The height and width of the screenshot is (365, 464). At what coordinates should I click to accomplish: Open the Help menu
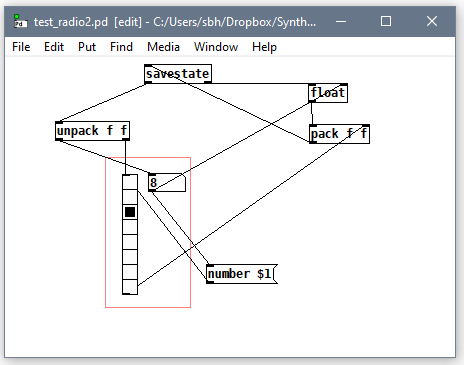click(x=264, y=47)
